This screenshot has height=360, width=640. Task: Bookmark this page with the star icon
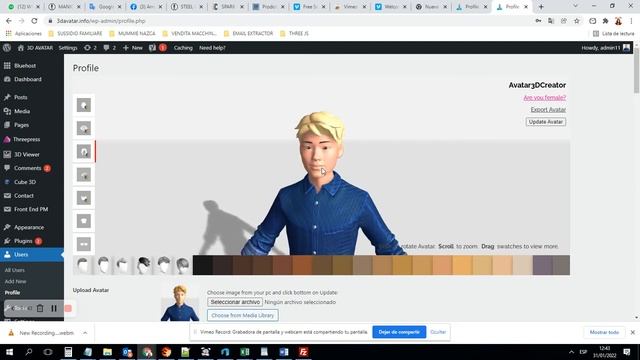click(577, 21)
